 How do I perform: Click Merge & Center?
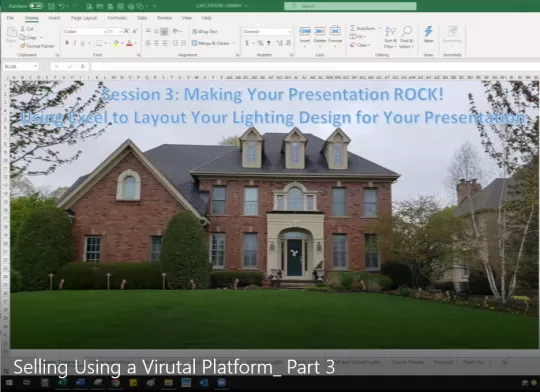211,43
